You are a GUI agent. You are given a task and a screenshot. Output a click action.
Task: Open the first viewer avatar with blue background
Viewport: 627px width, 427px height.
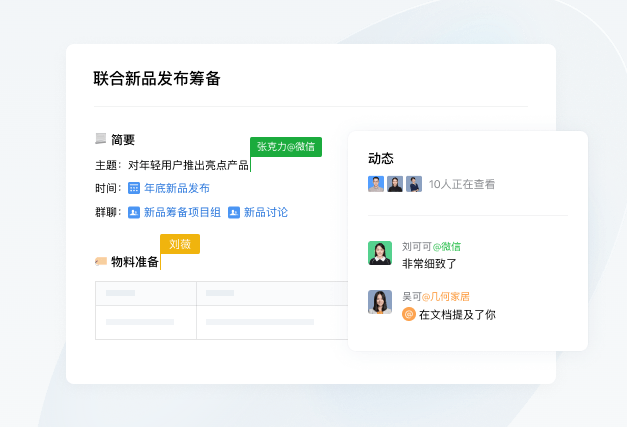[376, 184]
